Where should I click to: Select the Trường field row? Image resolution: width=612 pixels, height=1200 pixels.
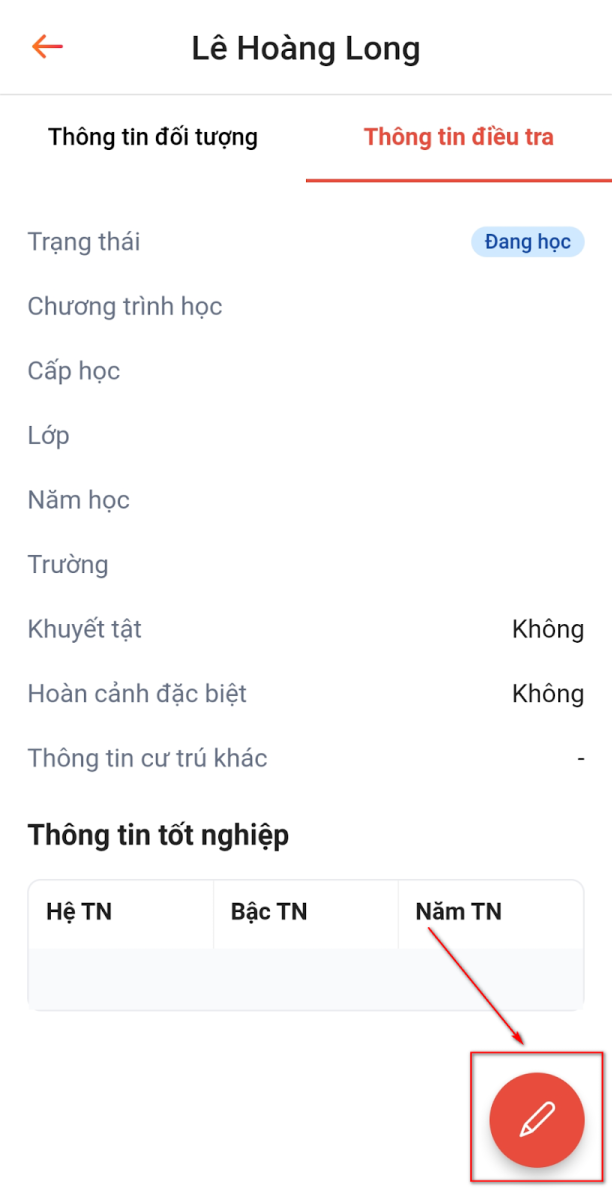click(x=68, y=565)
